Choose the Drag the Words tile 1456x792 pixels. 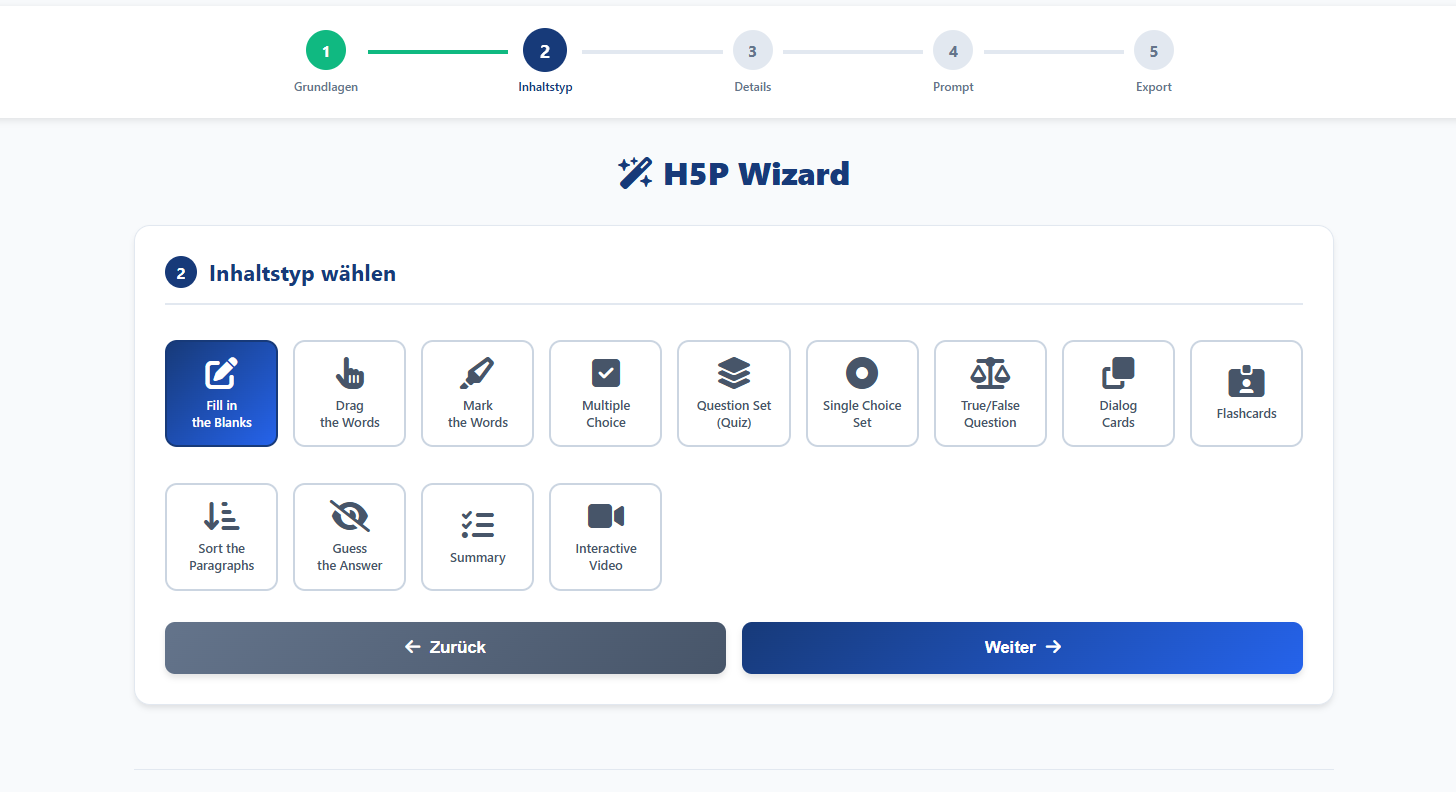pyautogui.click(x=349, y=393)
